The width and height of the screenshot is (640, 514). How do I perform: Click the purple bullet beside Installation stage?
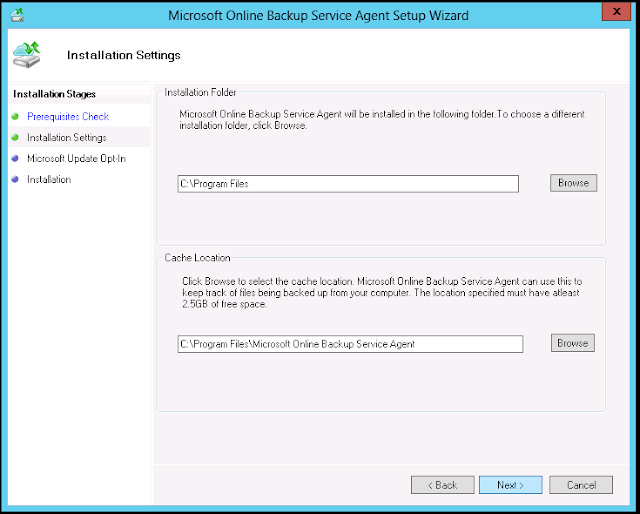pos(15,179)
